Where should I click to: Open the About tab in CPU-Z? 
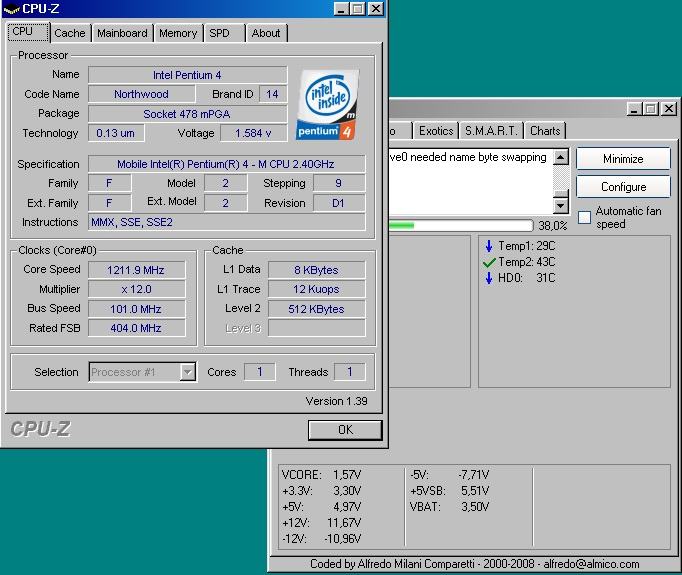pyautogui.click(x=266, y=33)
